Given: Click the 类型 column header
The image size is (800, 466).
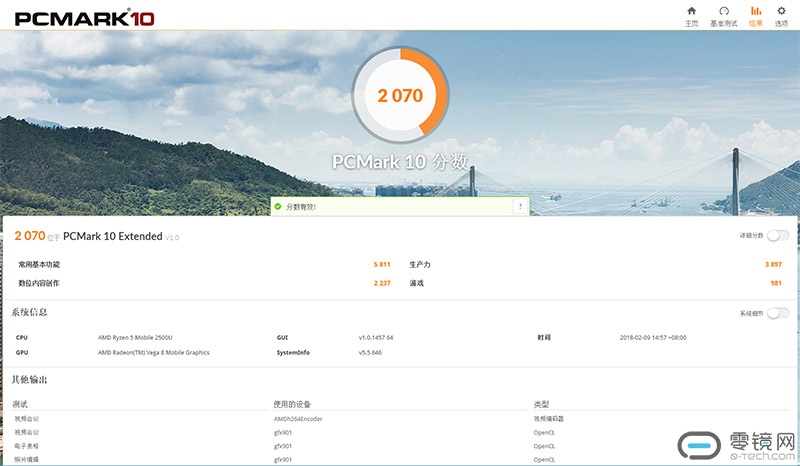Looking at the screenshot, I should (x=541, y=404).
